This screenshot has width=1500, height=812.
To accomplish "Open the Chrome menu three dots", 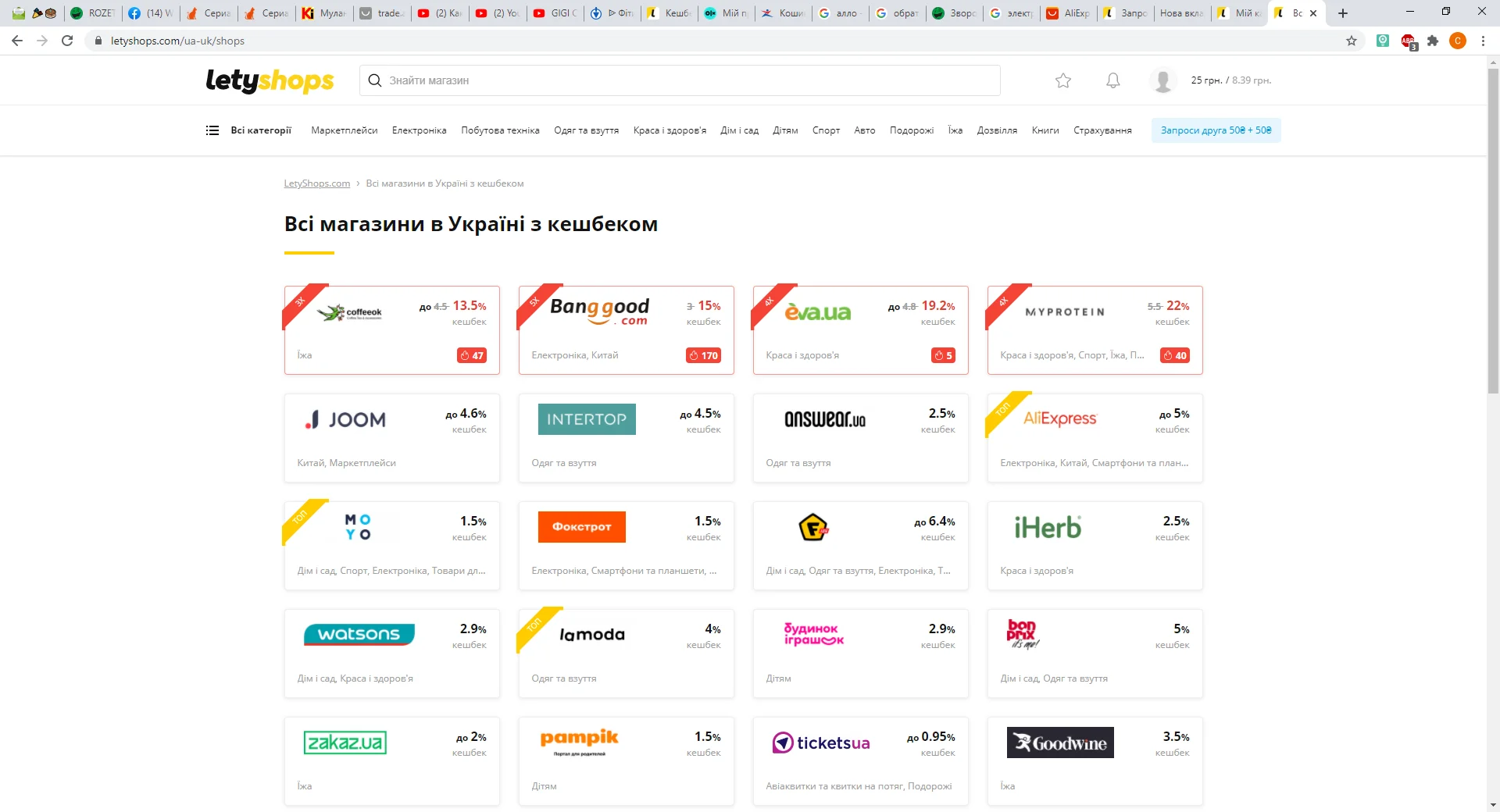I will [1483, 41].
